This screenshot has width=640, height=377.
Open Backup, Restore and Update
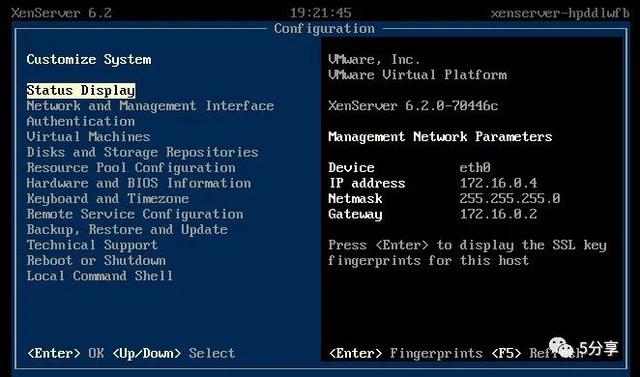(127, 230)
